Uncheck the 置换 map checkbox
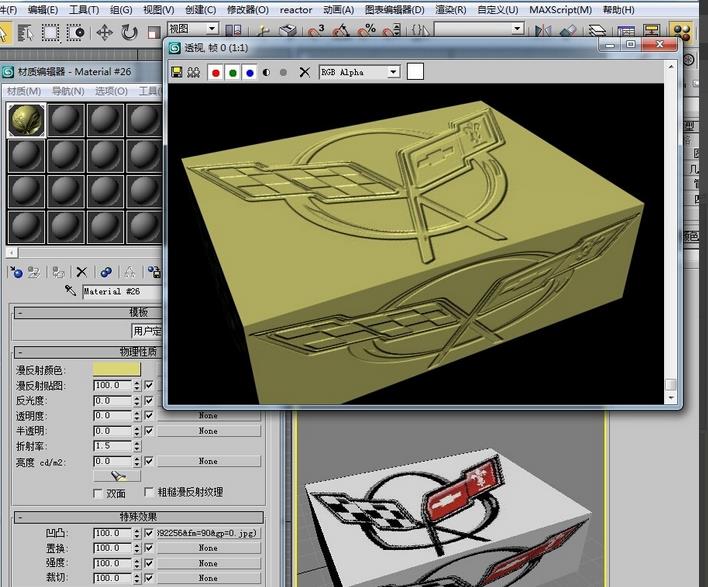 (x=149, y=548)
